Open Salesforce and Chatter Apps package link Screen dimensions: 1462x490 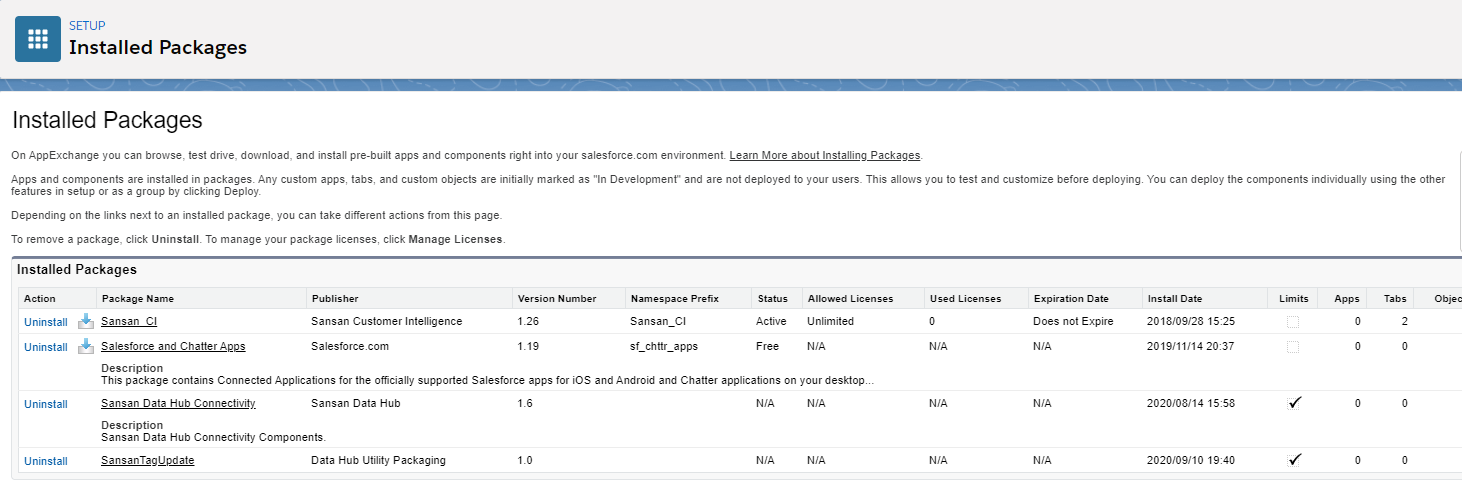point(173,346)
